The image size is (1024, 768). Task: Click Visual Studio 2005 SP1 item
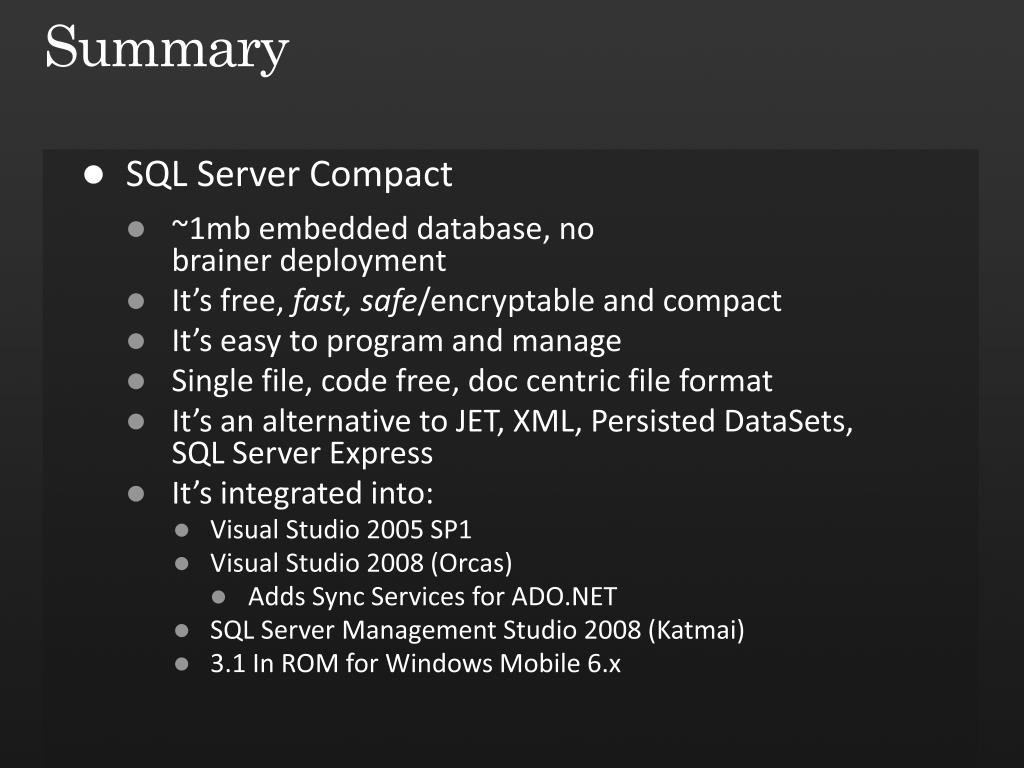(341, 530)
